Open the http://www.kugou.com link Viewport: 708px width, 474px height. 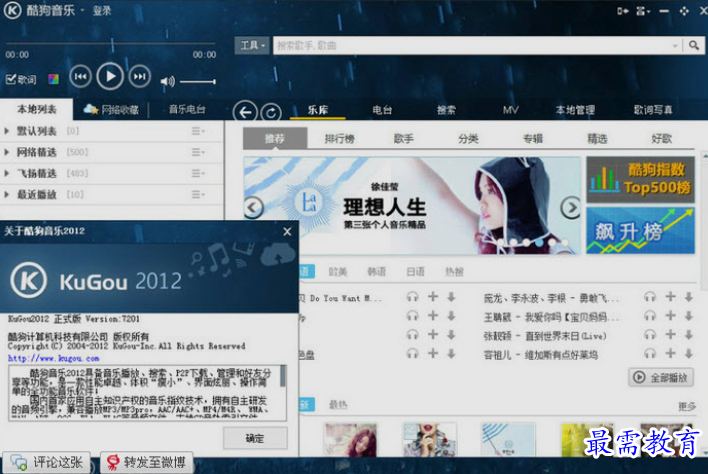(x=54, y=358)
